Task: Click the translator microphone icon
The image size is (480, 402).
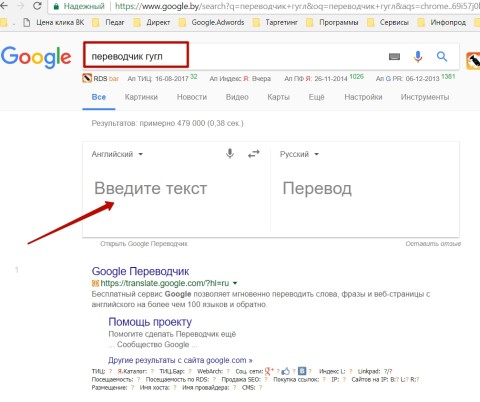Action: [x=230, y=154]
